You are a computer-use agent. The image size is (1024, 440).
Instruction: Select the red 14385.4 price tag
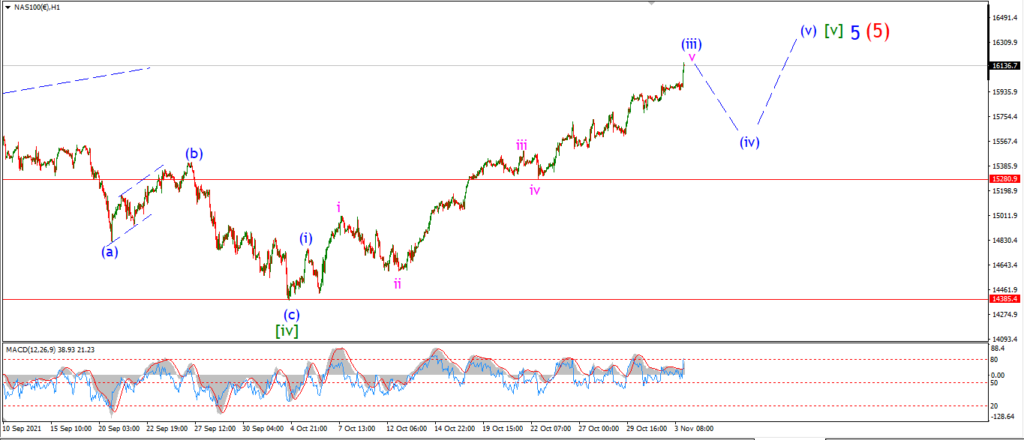coord(1005,299)
